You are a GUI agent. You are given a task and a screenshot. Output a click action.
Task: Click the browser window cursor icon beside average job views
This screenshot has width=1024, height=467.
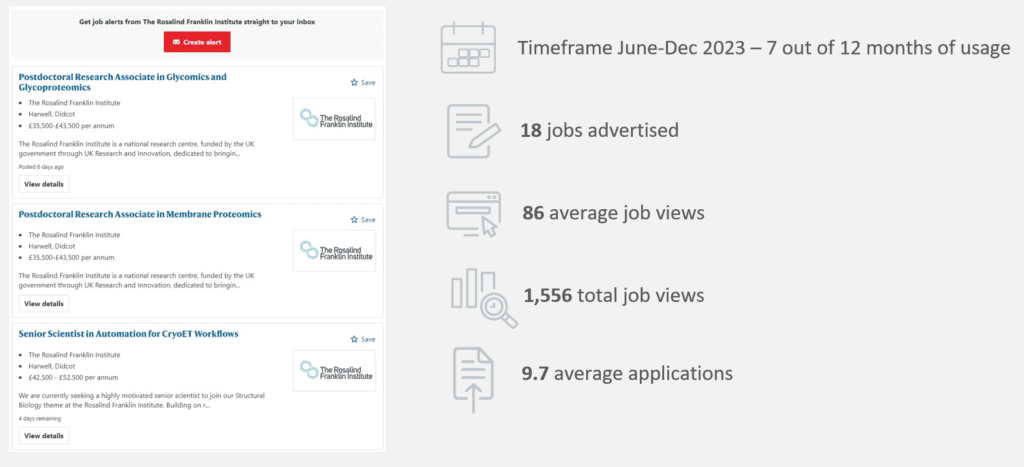tap(473, 214)
